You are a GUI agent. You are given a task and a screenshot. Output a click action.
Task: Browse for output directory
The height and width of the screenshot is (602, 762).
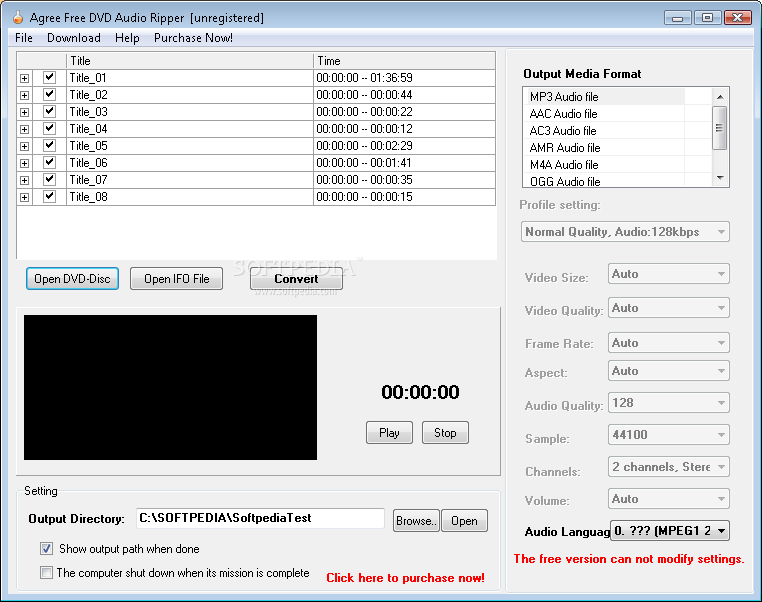click(x=416, y=520)
